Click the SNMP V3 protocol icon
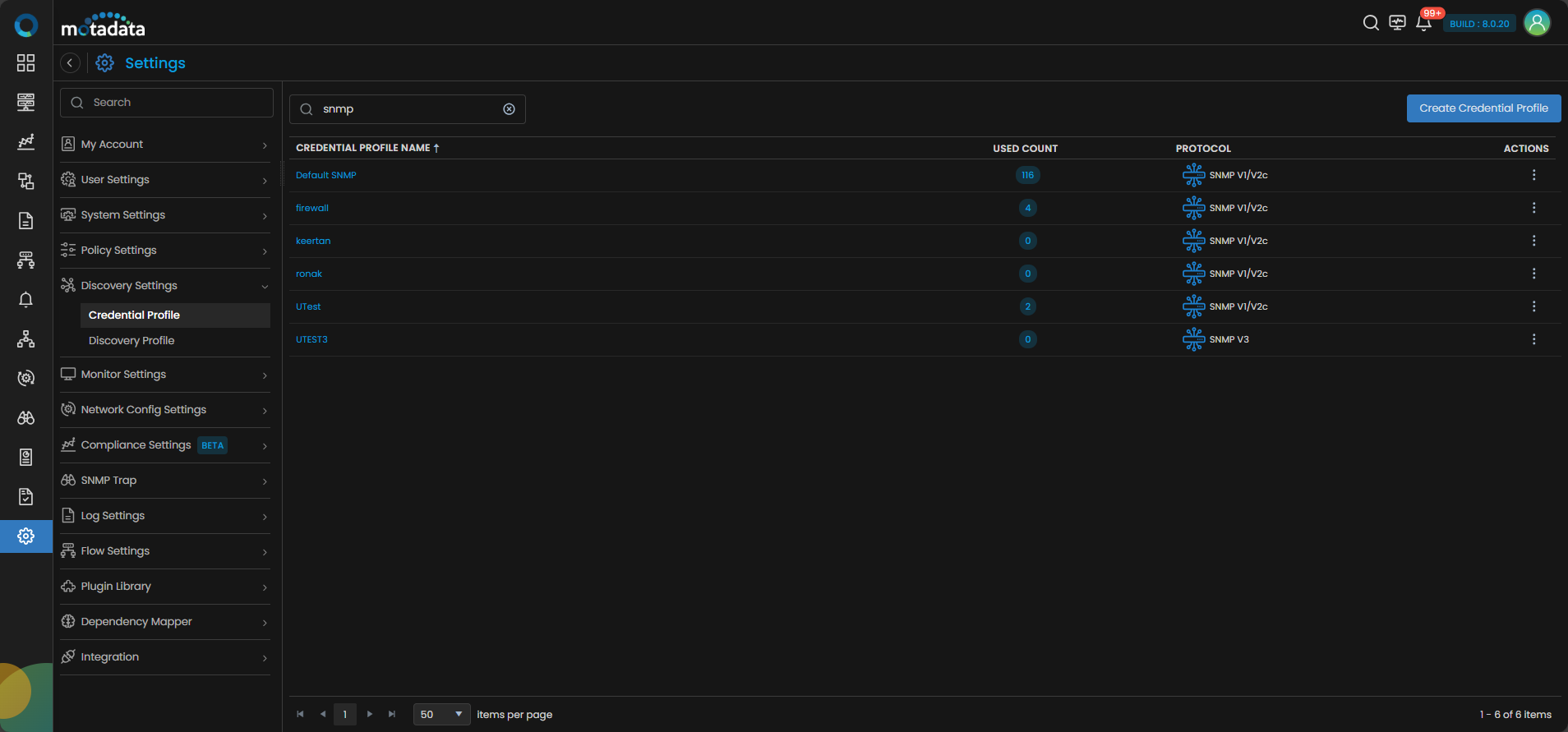1568x732 pixels. [x=1193, y=339]
